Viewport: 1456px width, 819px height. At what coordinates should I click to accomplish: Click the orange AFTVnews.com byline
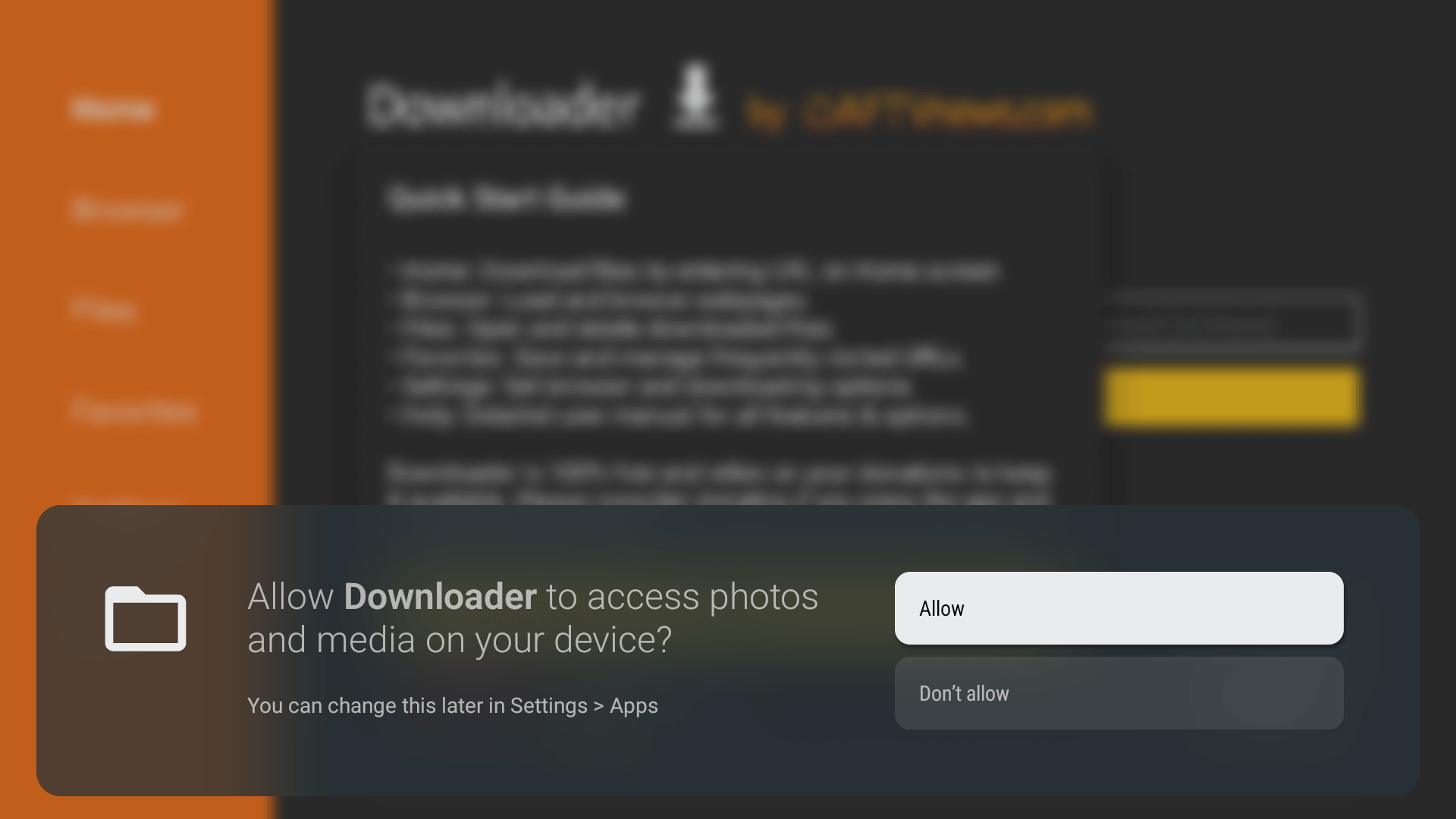(x=919, y=112)
